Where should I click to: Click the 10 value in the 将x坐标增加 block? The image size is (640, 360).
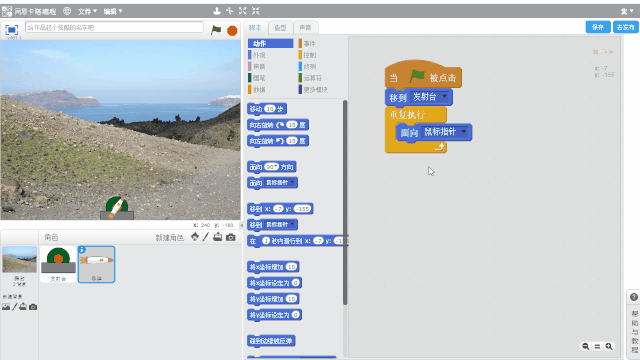[291, 267]
